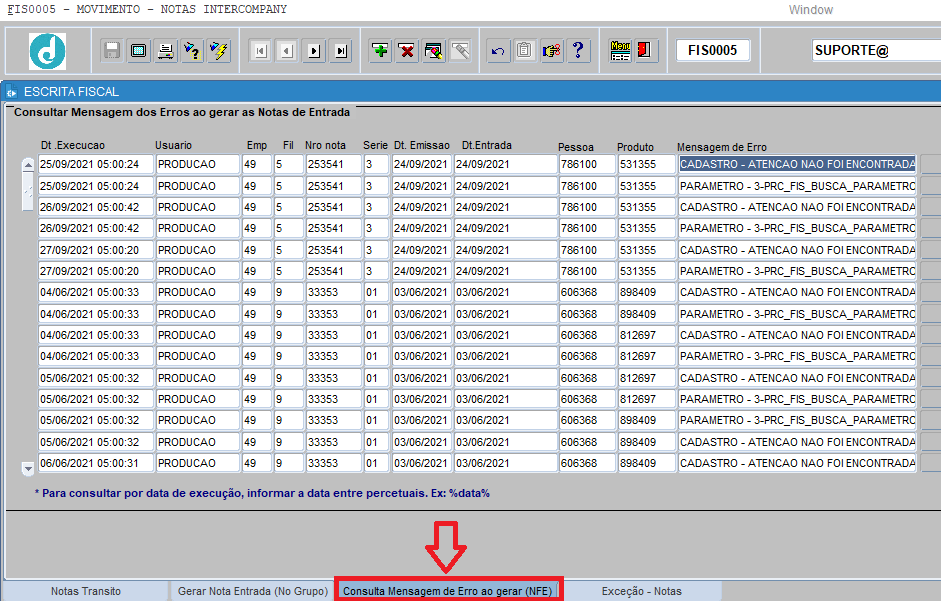Screen dimensions: 941x601
Task: Click the Execute Query lightning icon
Action: (219, 51)
